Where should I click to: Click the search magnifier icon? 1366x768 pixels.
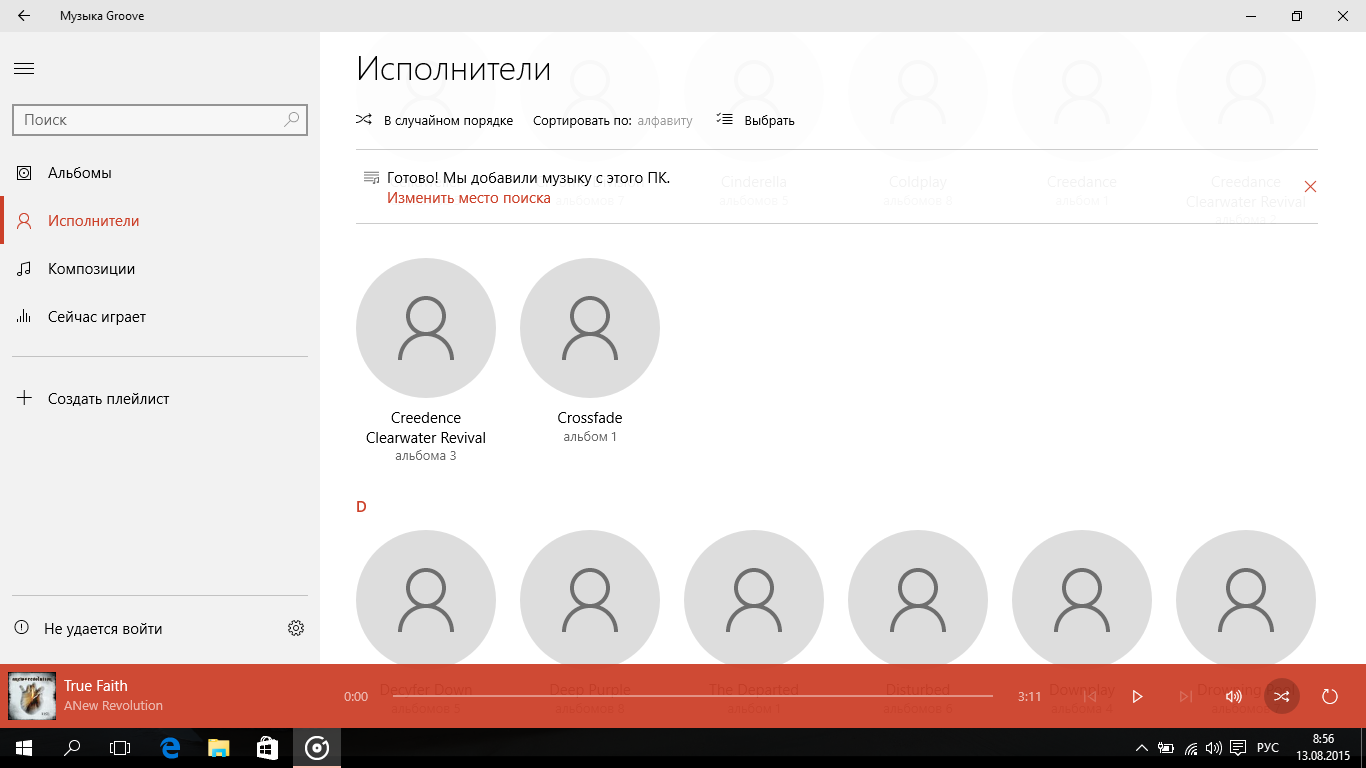(291, 119)
